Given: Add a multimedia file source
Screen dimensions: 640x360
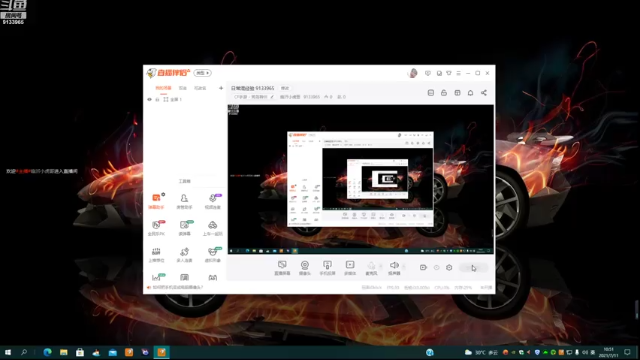Looking at the screenshot, I should click(x=350, y=268).
